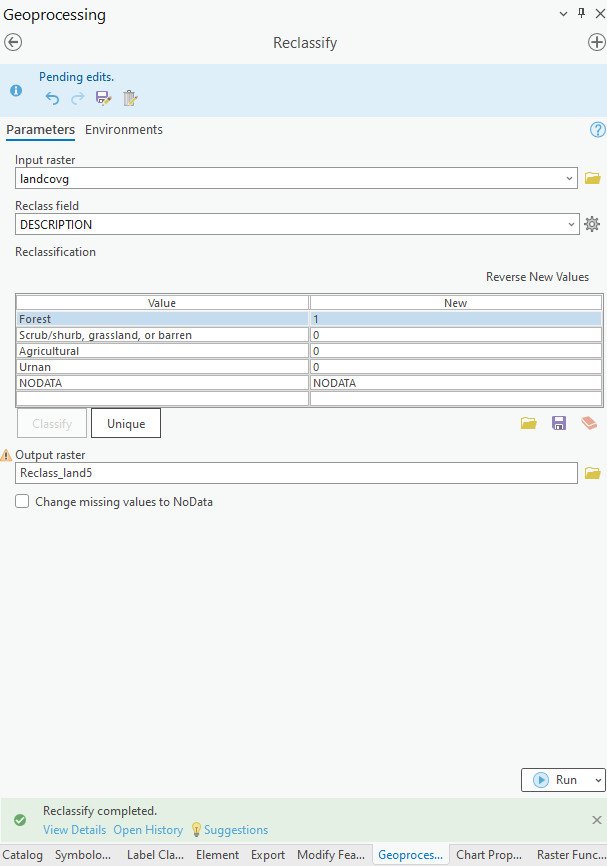Select the Forest value cell
Image resolution: width=607 pixels, height=866 pixels.
(162, 319)
